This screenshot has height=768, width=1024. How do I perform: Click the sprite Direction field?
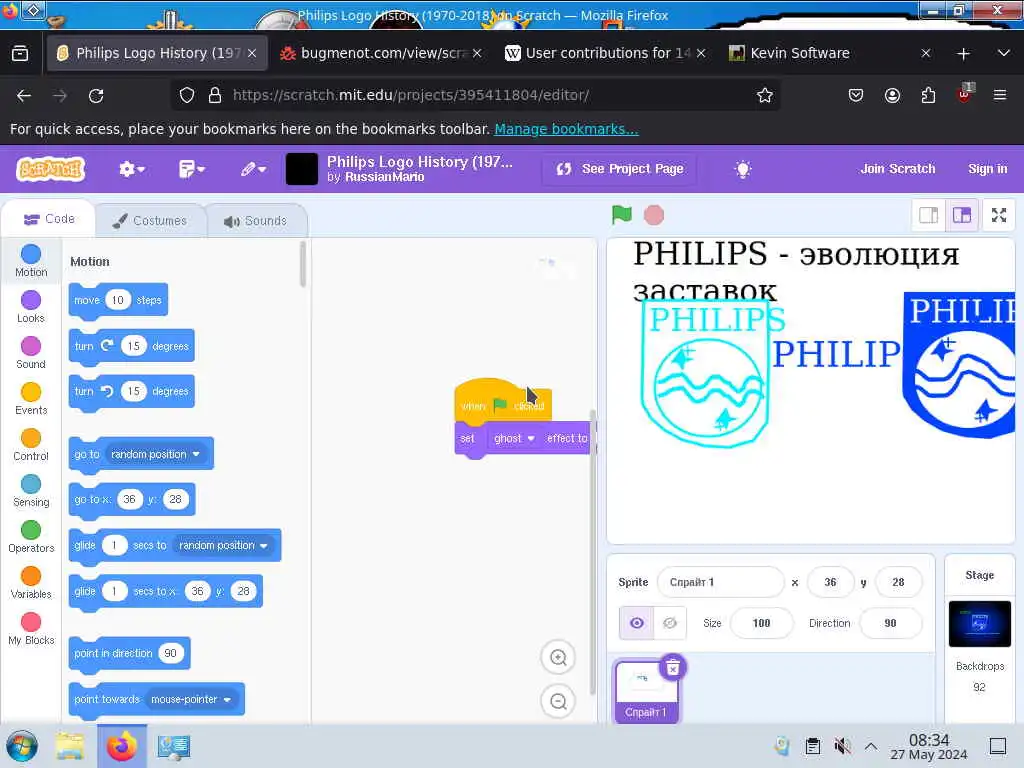pyautogui.click(x=890, y=623)
